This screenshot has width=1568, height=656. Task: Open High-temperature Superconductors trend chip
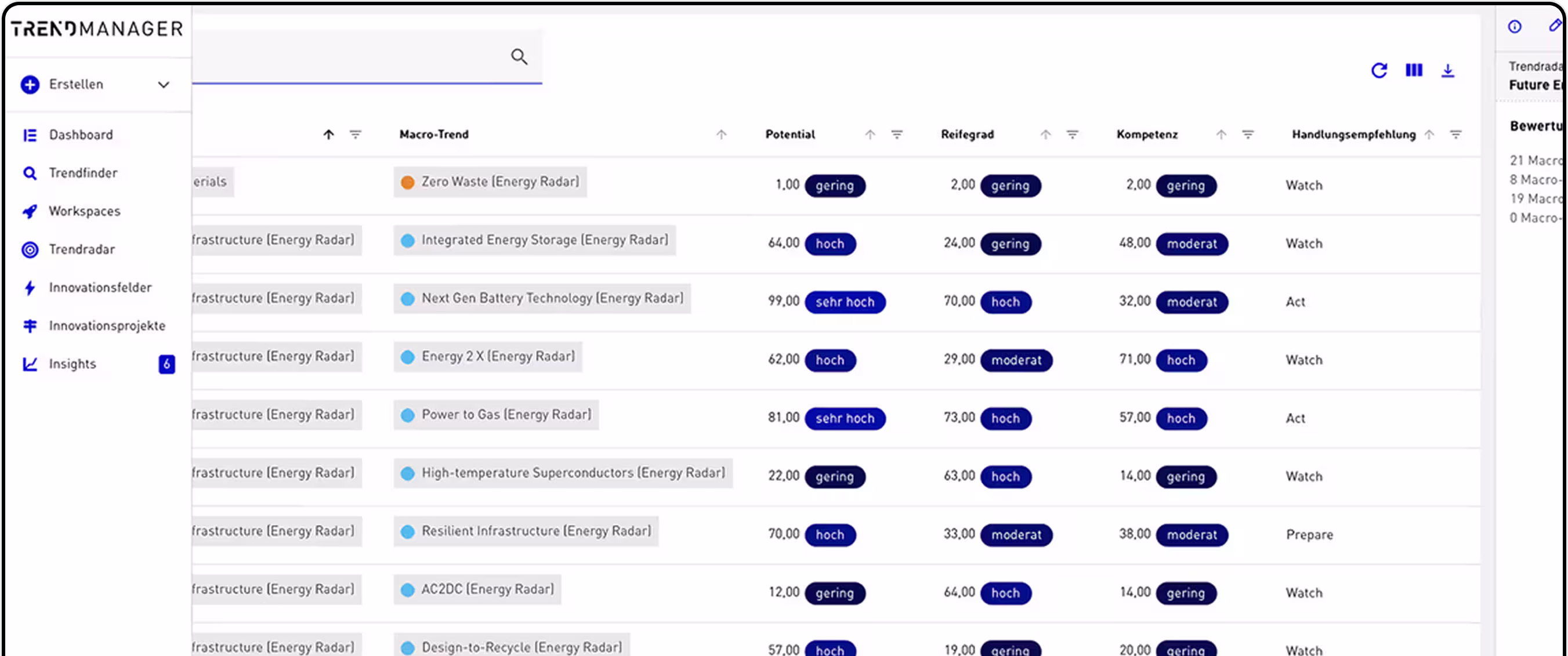click(563, 473)
